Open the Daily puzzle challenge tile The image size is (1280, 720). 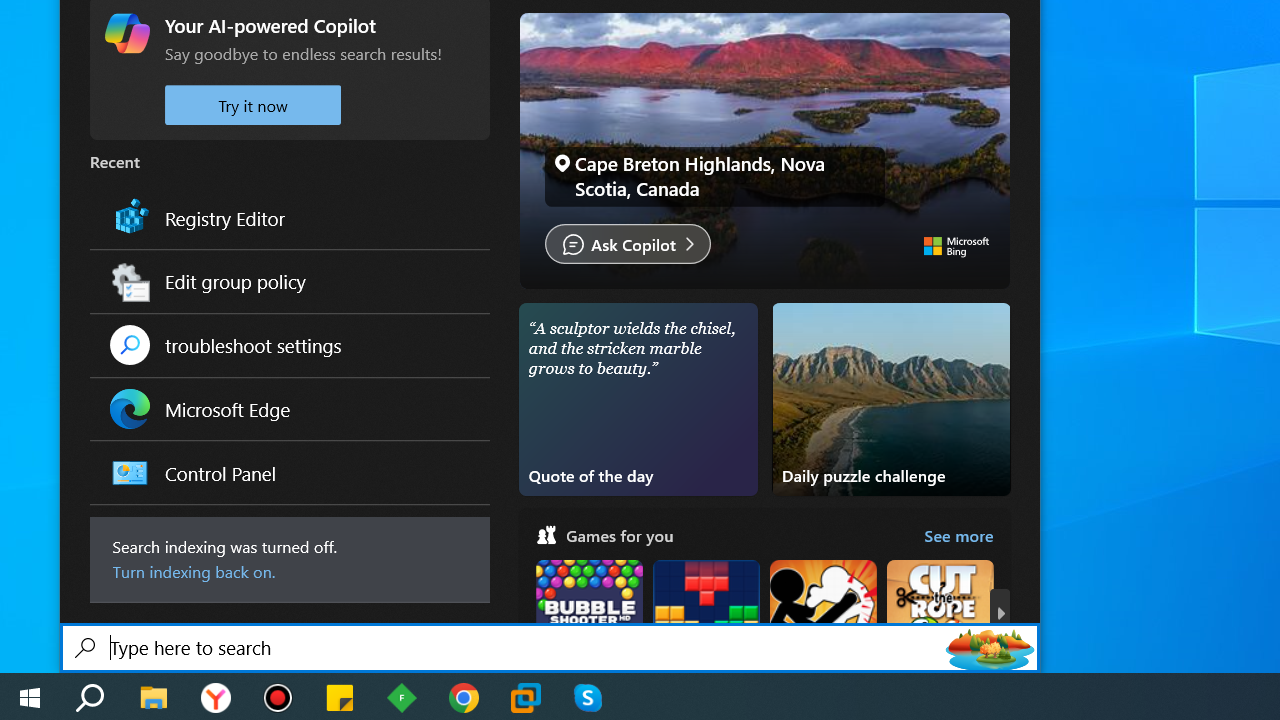click(891, 399)
